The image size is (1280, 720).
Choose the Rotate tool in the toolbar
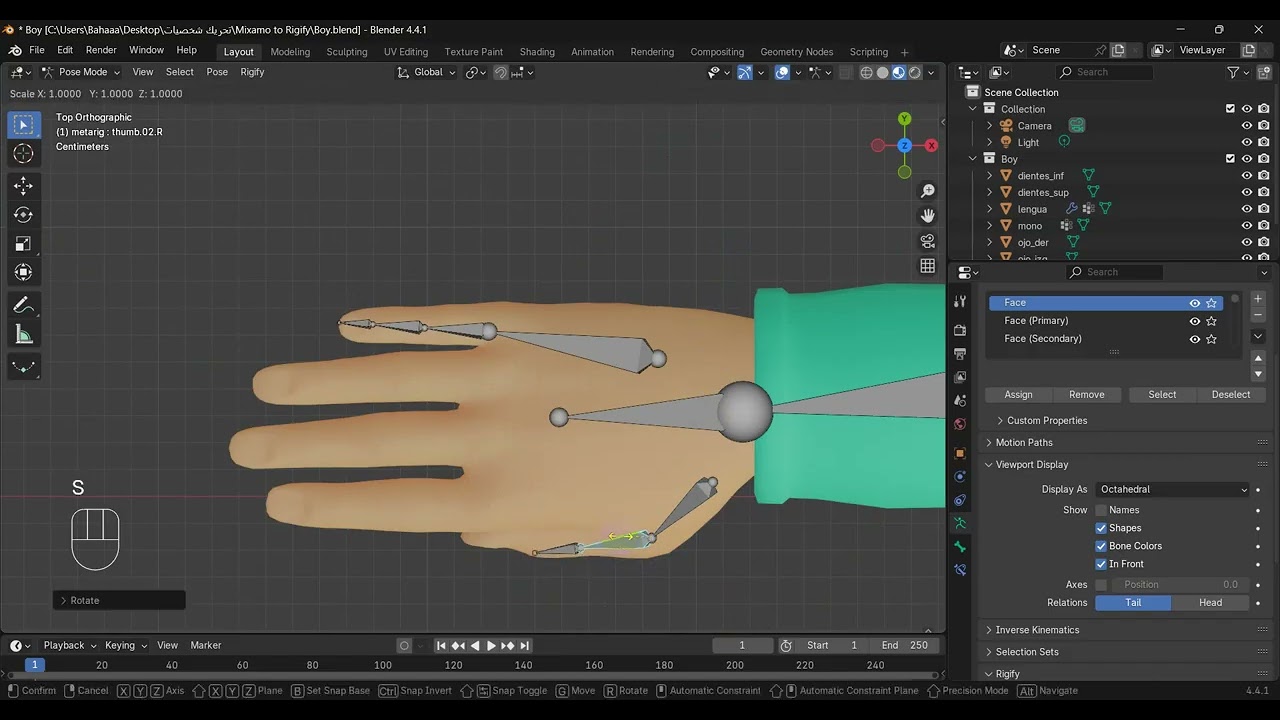tap(23, 215)
